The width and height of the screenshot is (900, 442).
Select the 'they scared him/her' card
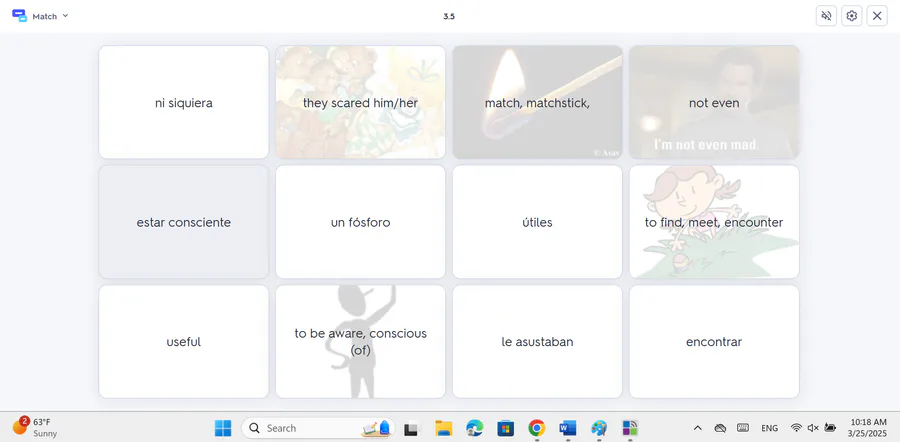(x=360, y=102)
